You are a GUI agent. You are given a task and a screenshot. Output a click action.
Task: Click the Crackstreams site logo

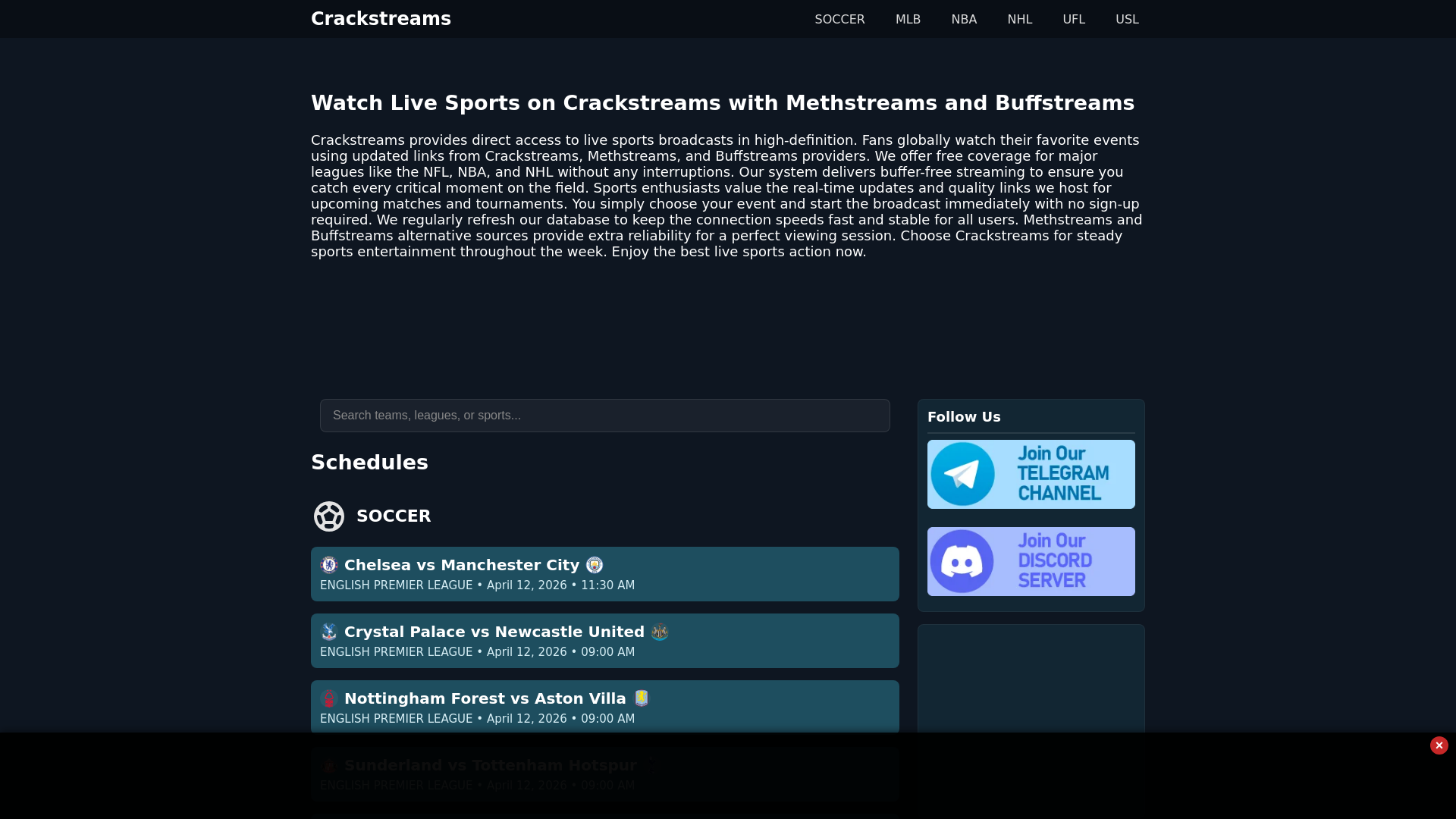pos(381,19)
